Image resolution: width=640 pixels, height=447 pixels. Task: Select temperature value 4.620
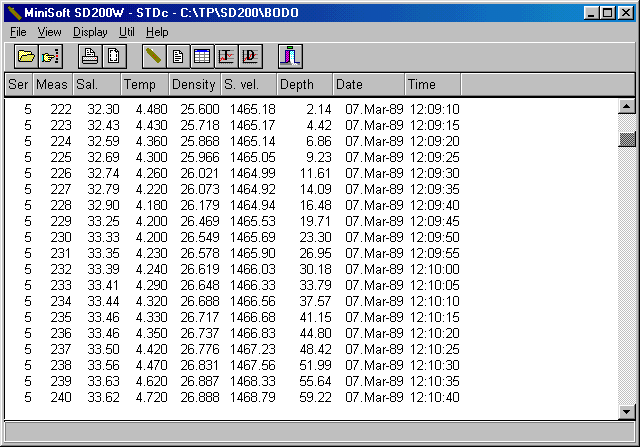[151, 381]
